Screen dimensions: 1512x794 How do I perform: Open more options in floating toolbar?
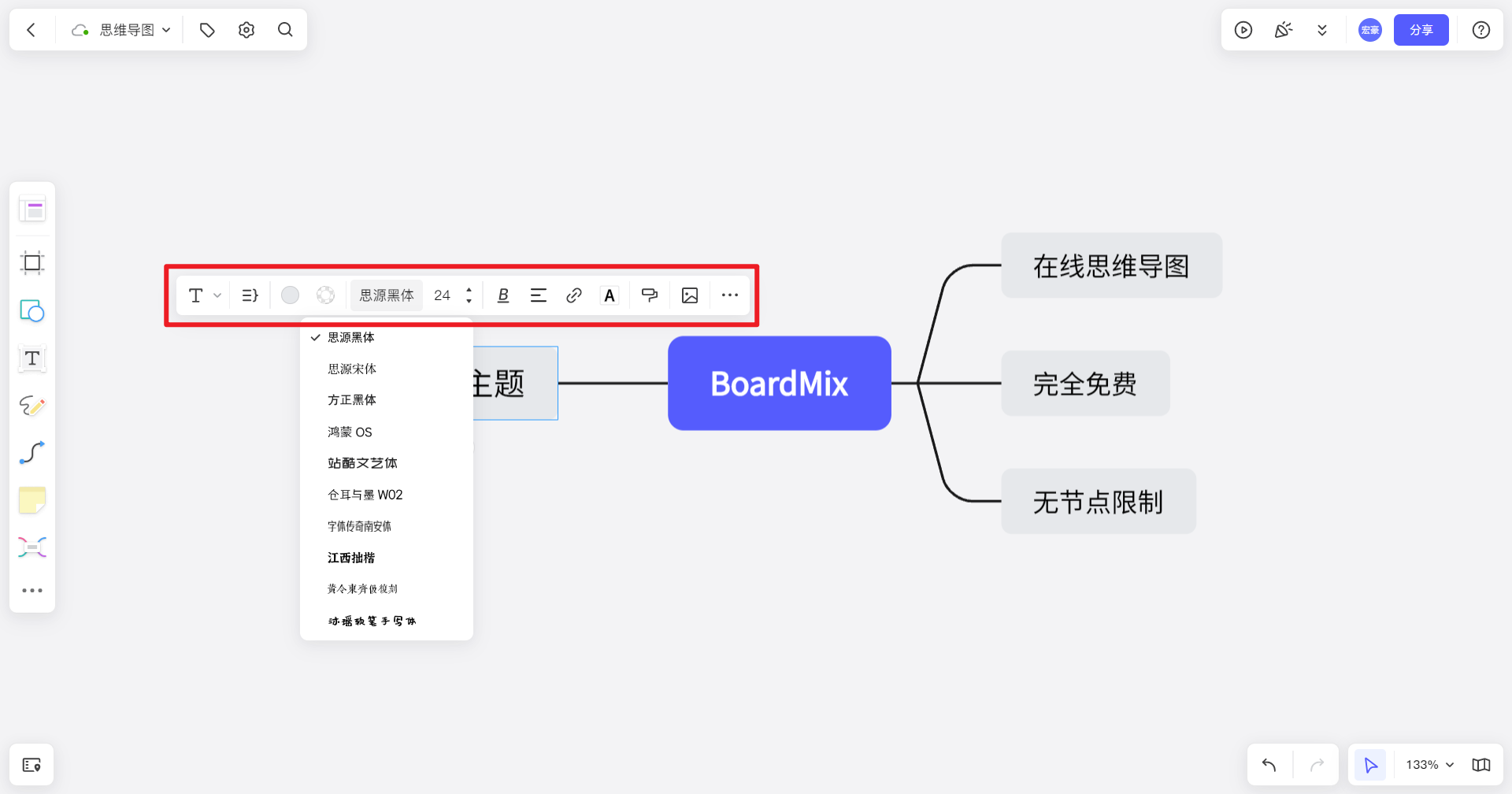tap(730, 295)
